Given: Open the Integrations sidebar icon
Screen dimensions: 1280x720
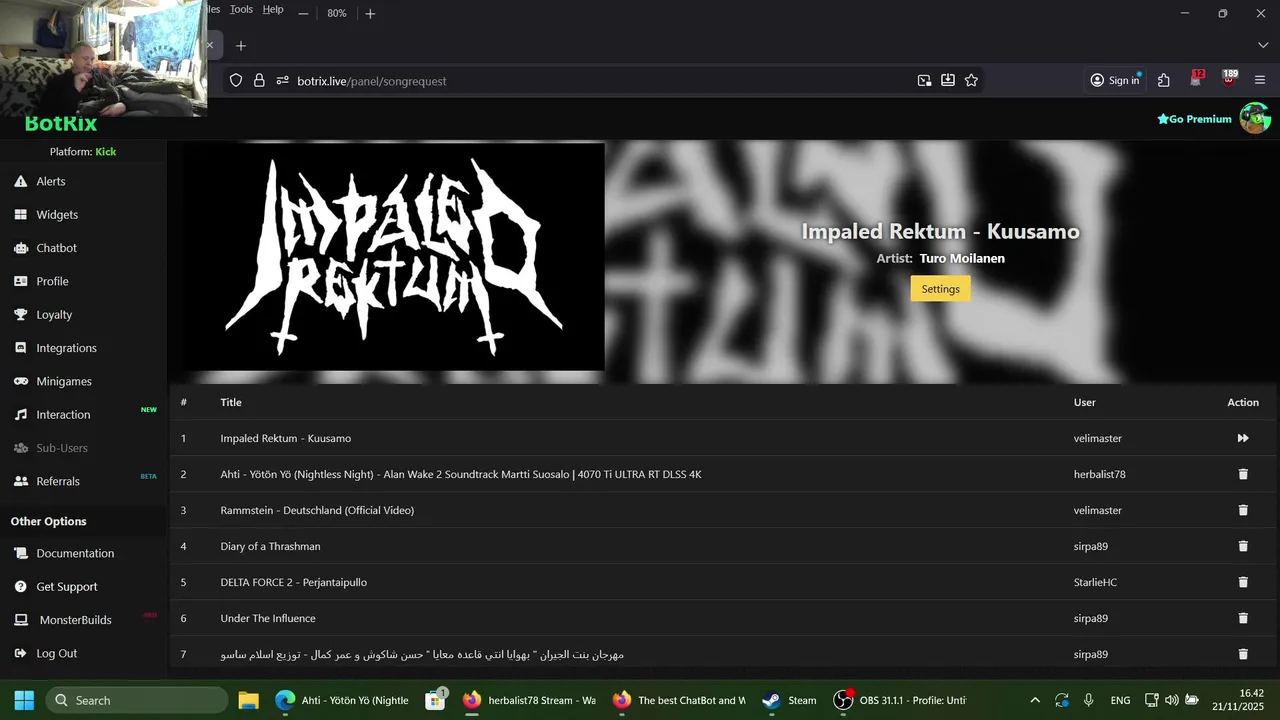Looking at the screenshot, I should 20,348.
